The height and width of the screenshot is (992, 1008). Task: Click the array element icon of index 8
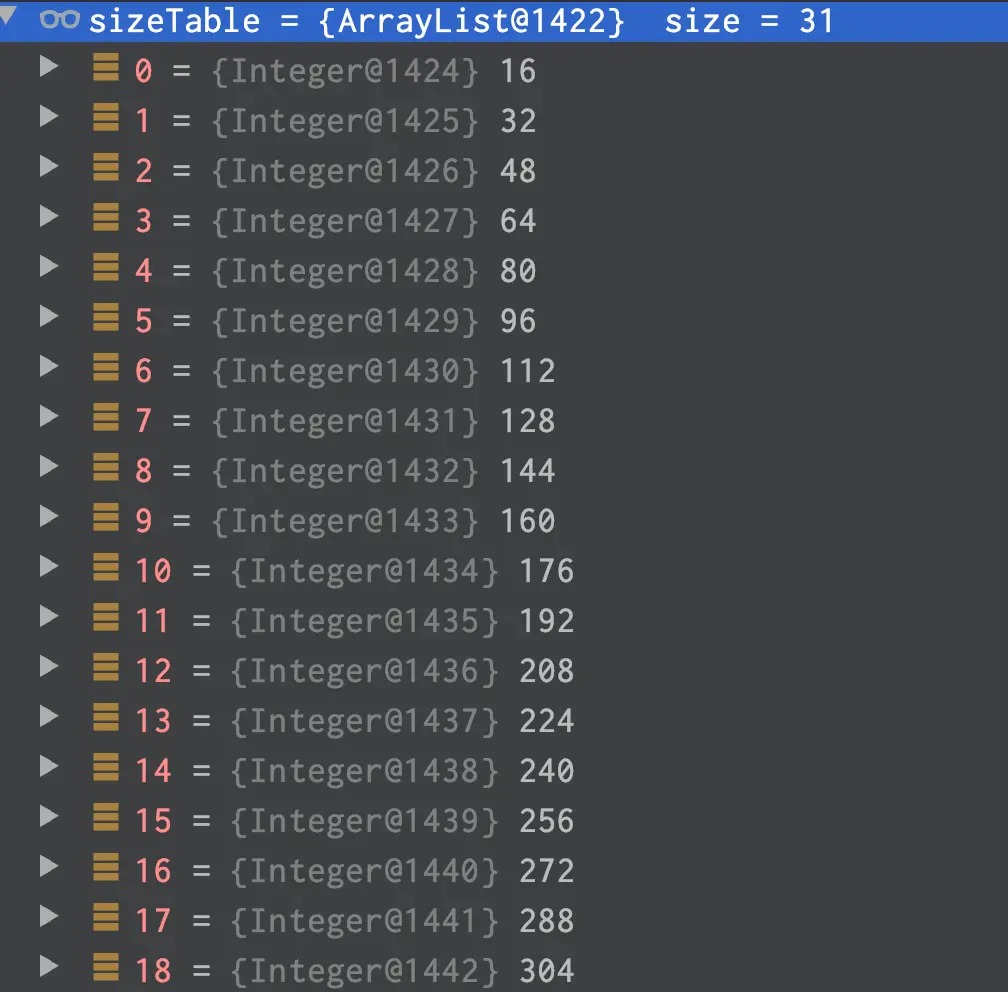[x=106, y=467]
